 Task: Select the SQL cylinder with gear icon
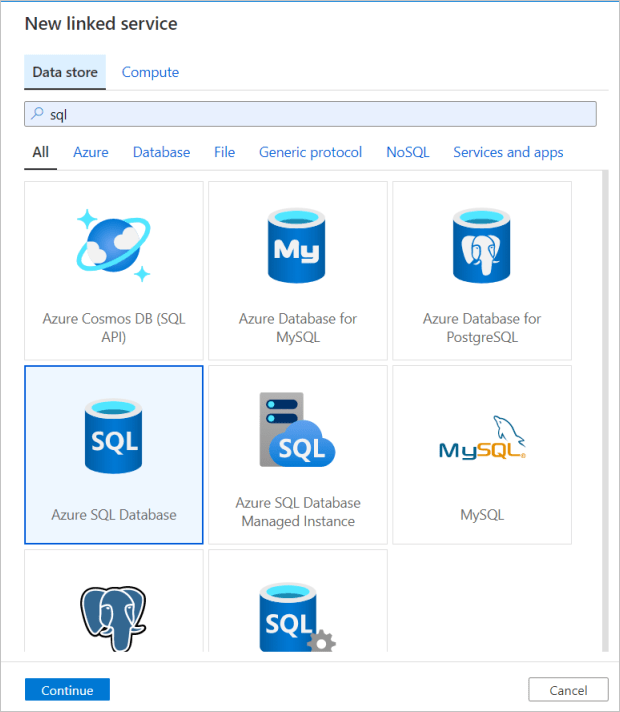(x=298, y=618)
